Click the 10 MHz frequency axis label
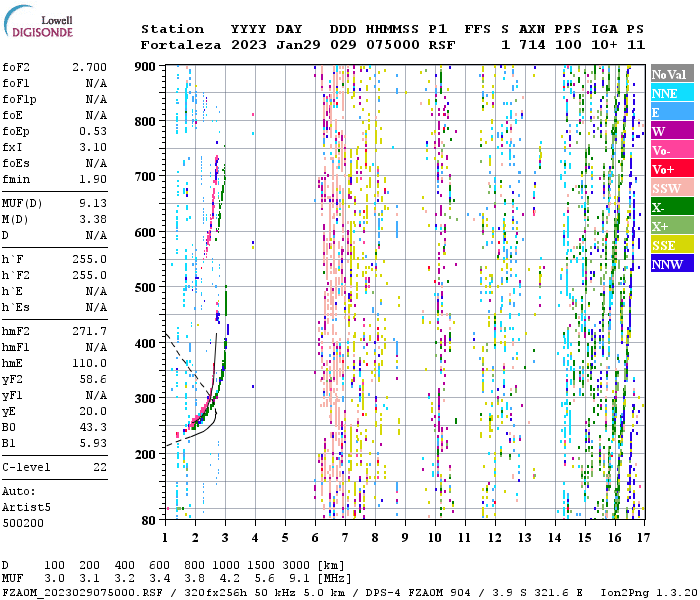This screenshot has height=600, width=700. point(434,538)
